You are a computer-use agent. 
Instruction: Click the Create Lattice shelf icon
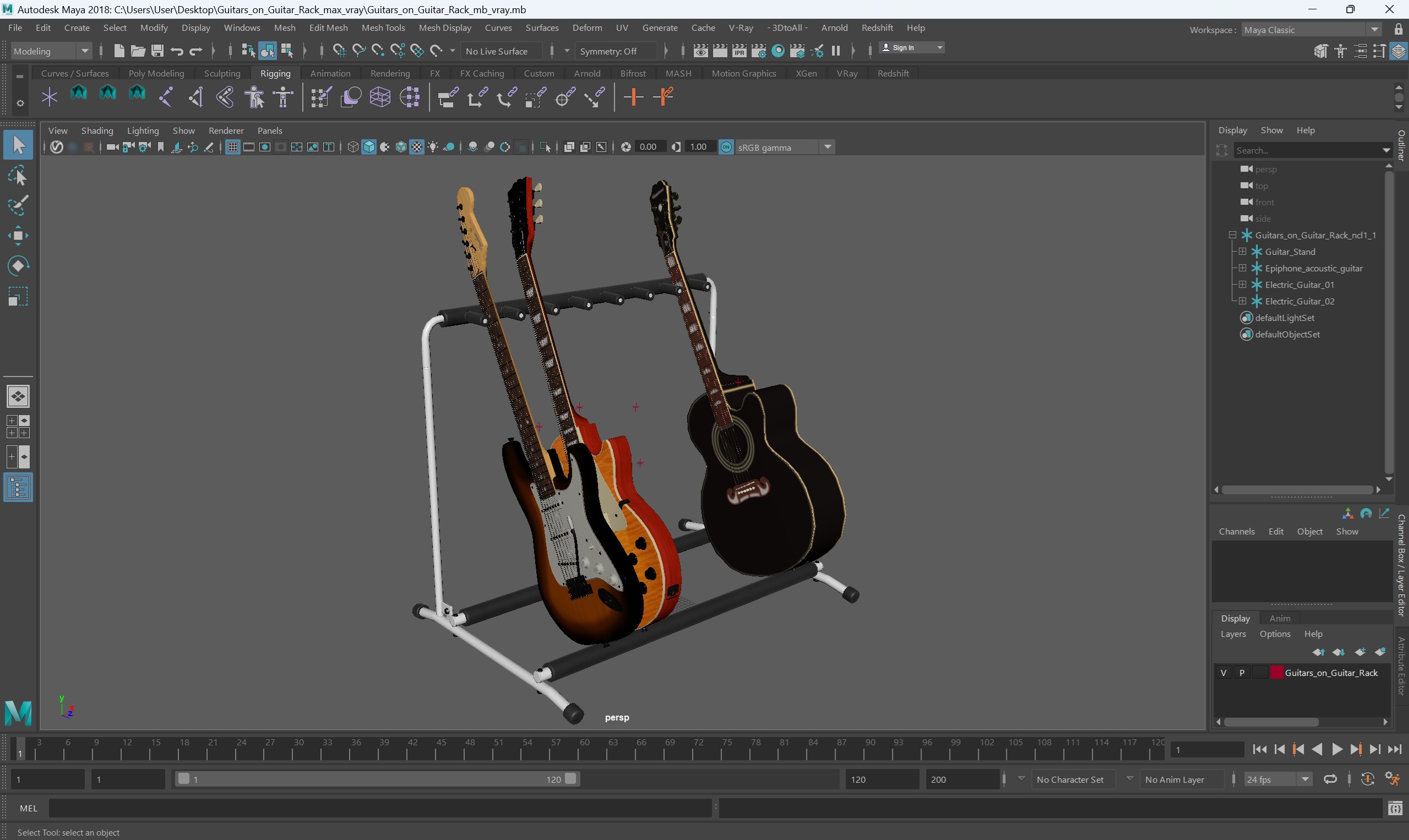(380, 97)
